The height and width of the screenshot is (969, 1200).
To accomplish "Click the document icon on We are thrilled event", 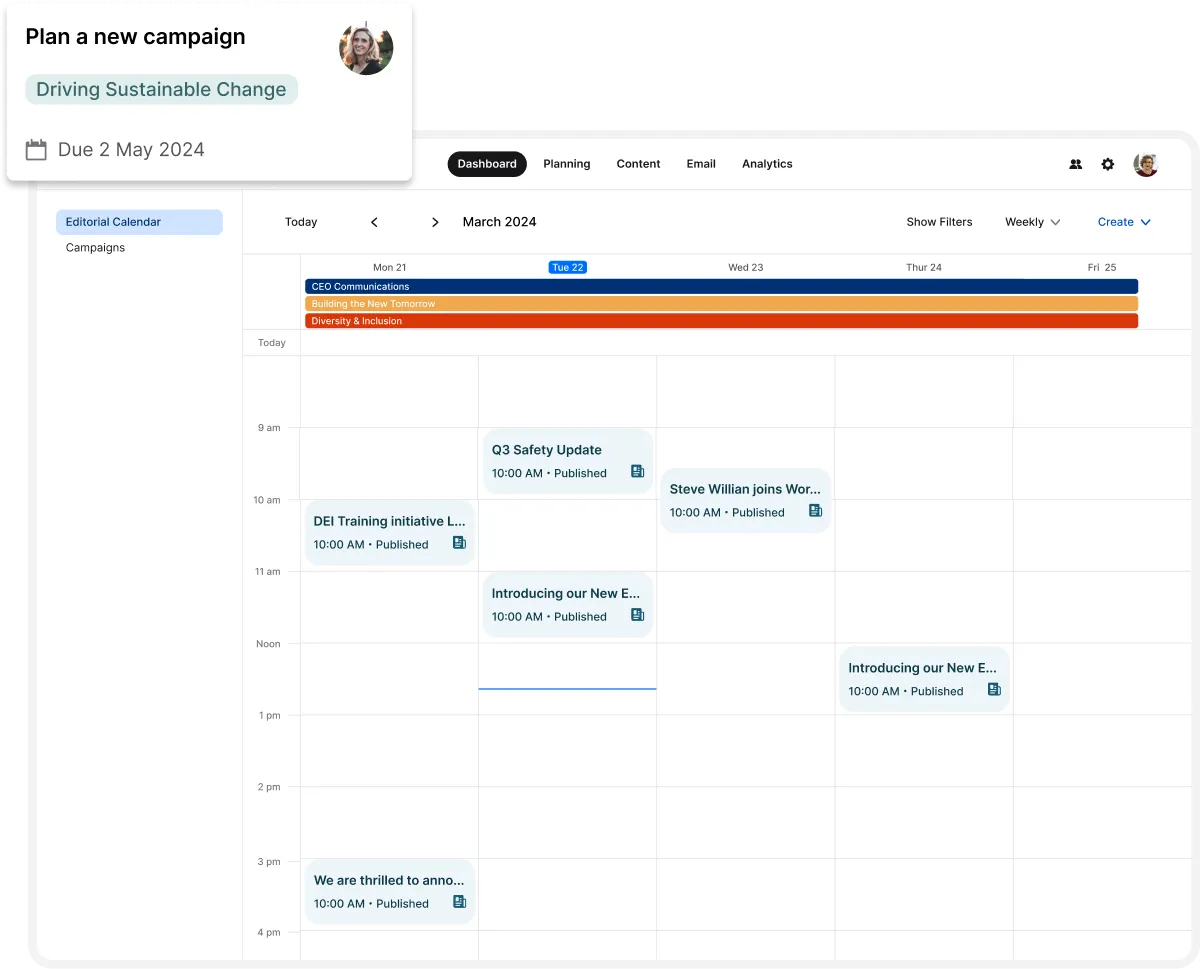I will tap(459, 901).
